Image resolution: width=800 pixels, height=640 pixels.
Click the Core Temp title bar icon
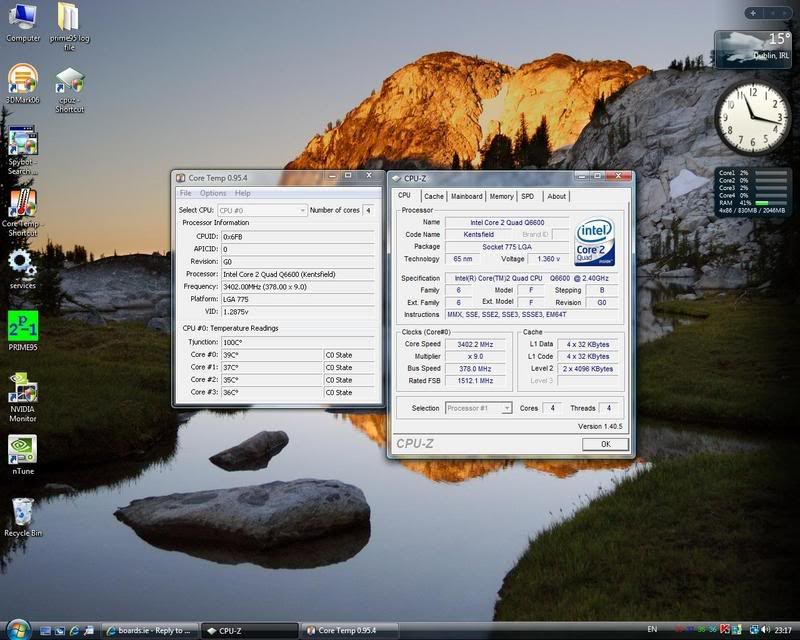coord(181,178)
